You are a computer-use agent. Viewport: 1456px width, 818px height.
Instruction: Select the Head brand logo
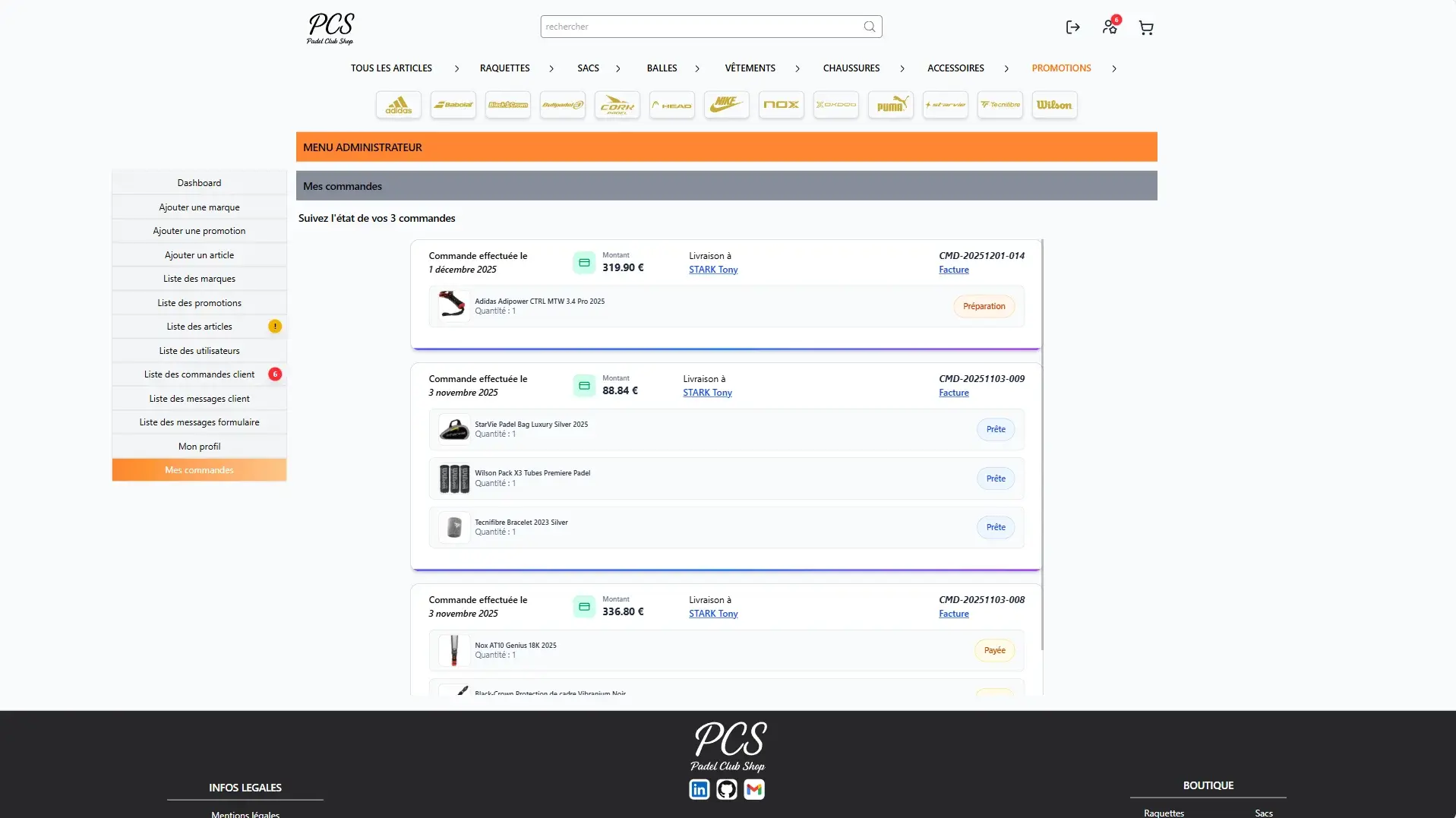tap(672, 105)
